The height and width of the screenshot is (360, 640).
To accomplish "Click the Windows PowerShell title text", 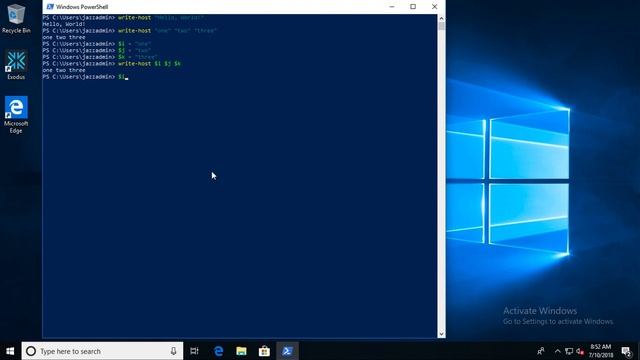I will click(82, 7).
